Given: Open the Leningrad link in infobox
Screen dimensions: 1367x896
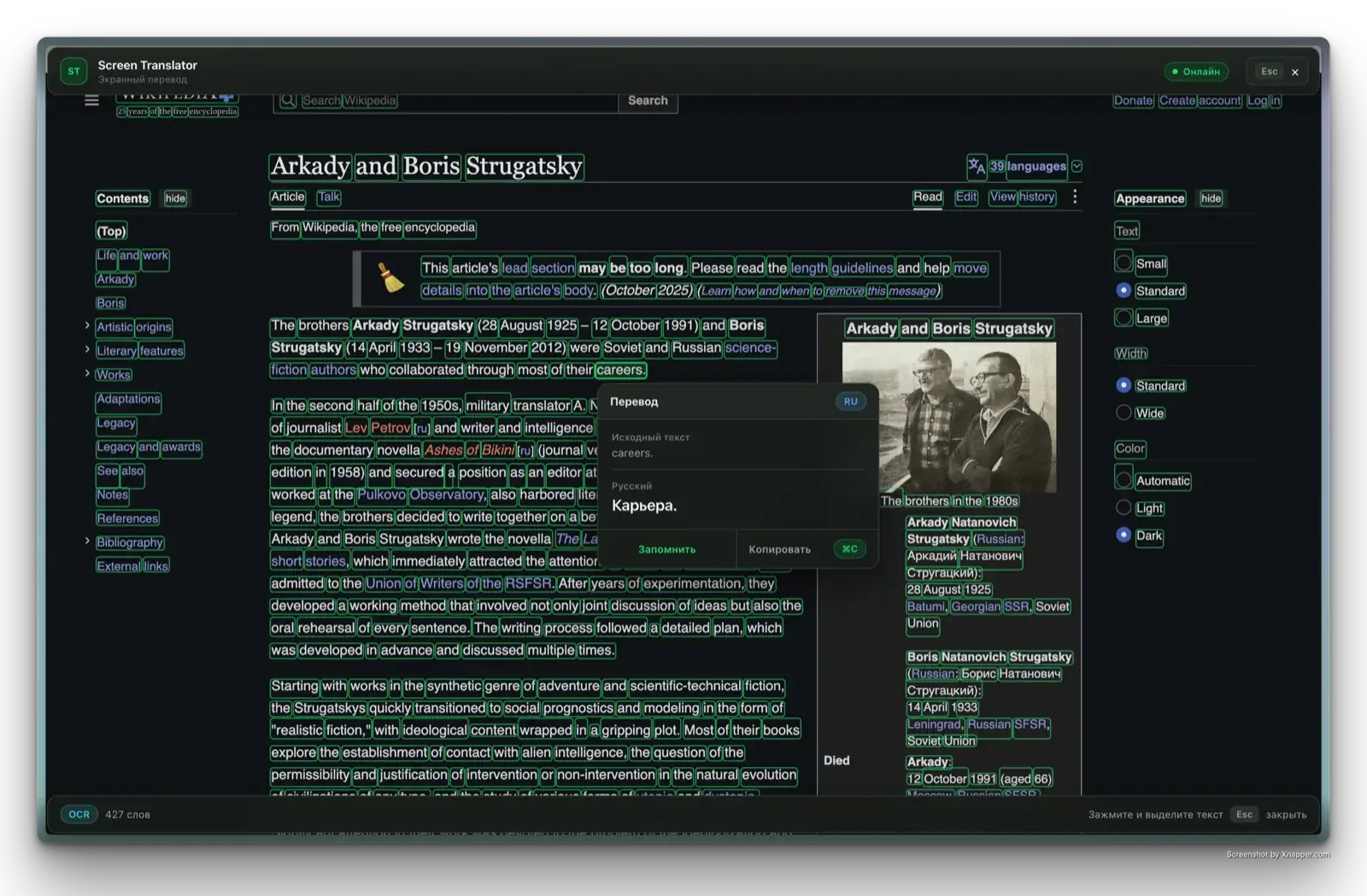Looking at the screenshot, I should click(934, 724).
